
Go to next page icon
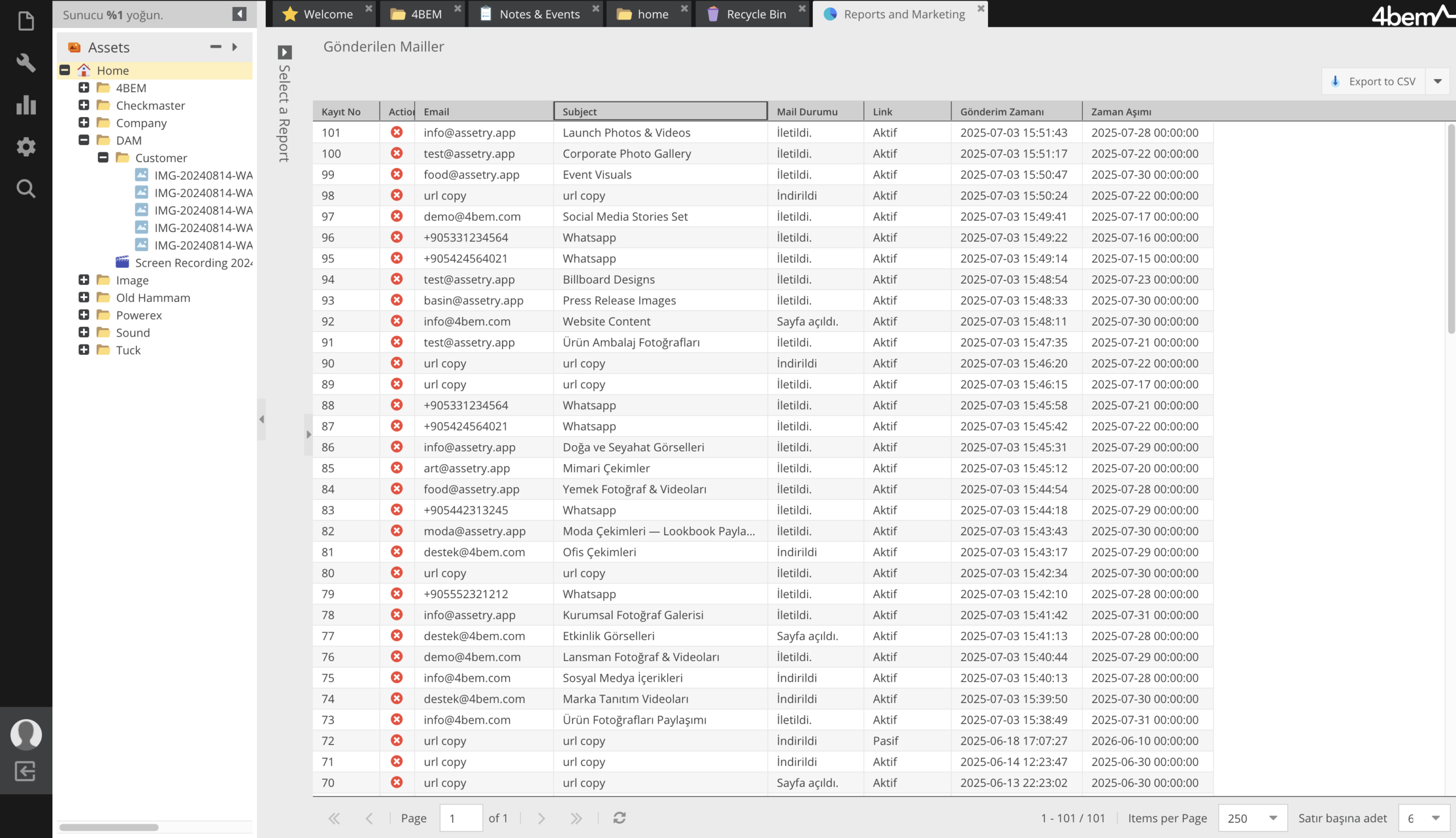pyautogui.click(x=541, y=818)
